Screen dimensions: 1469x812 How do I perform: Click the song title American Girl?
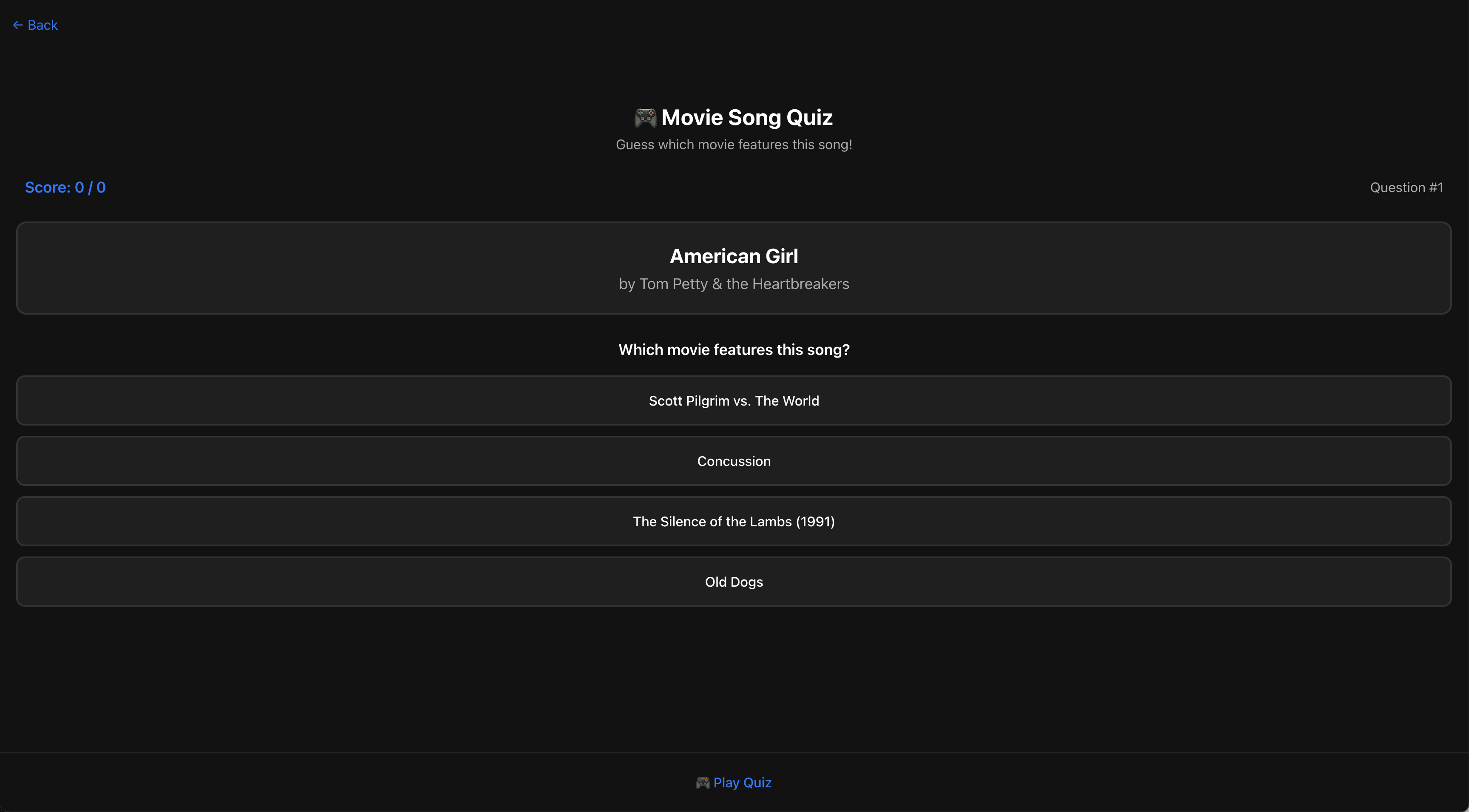pos(734,256)
